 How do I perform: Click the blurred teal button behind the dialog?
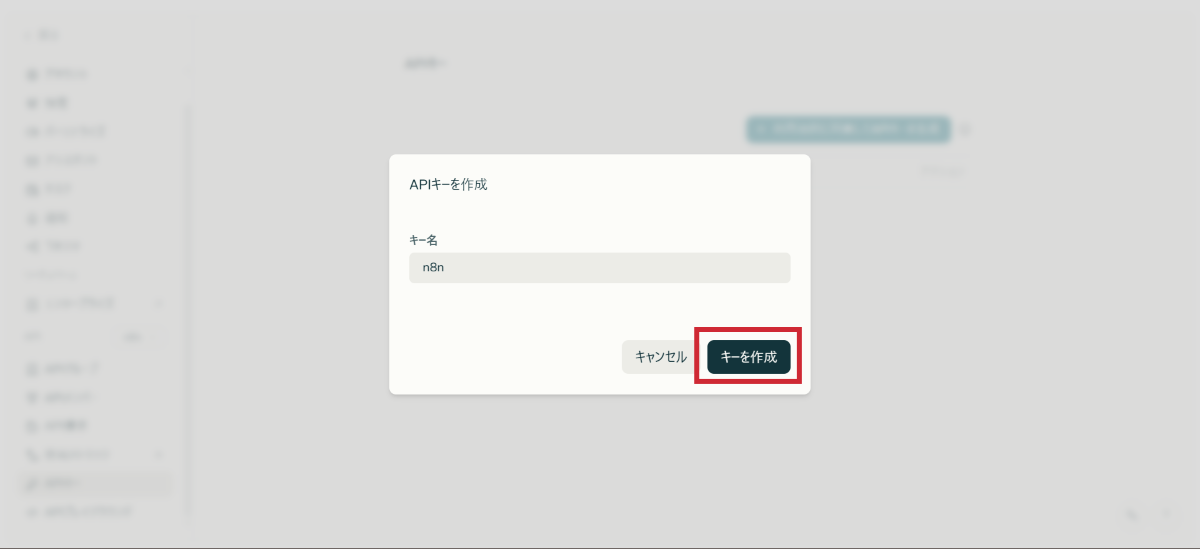click(x=848, y=128)
